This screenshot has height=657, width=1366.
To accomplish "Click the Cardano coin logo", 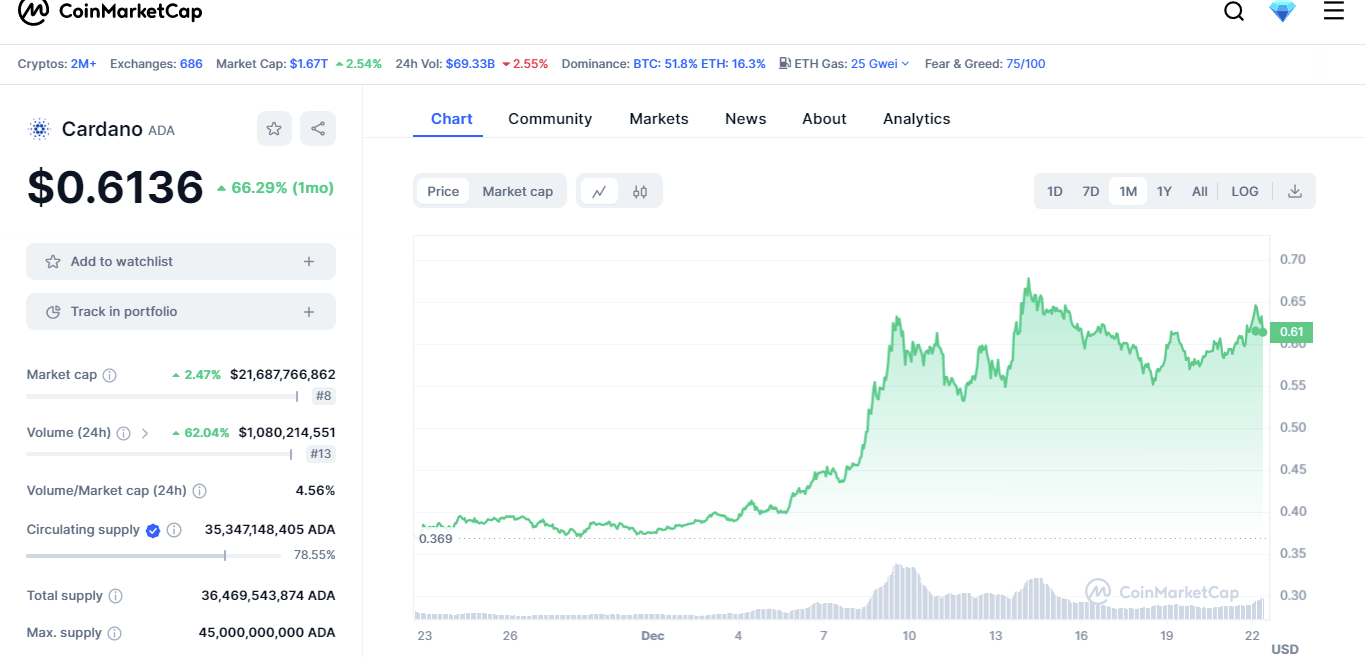I will coord(40,129).
